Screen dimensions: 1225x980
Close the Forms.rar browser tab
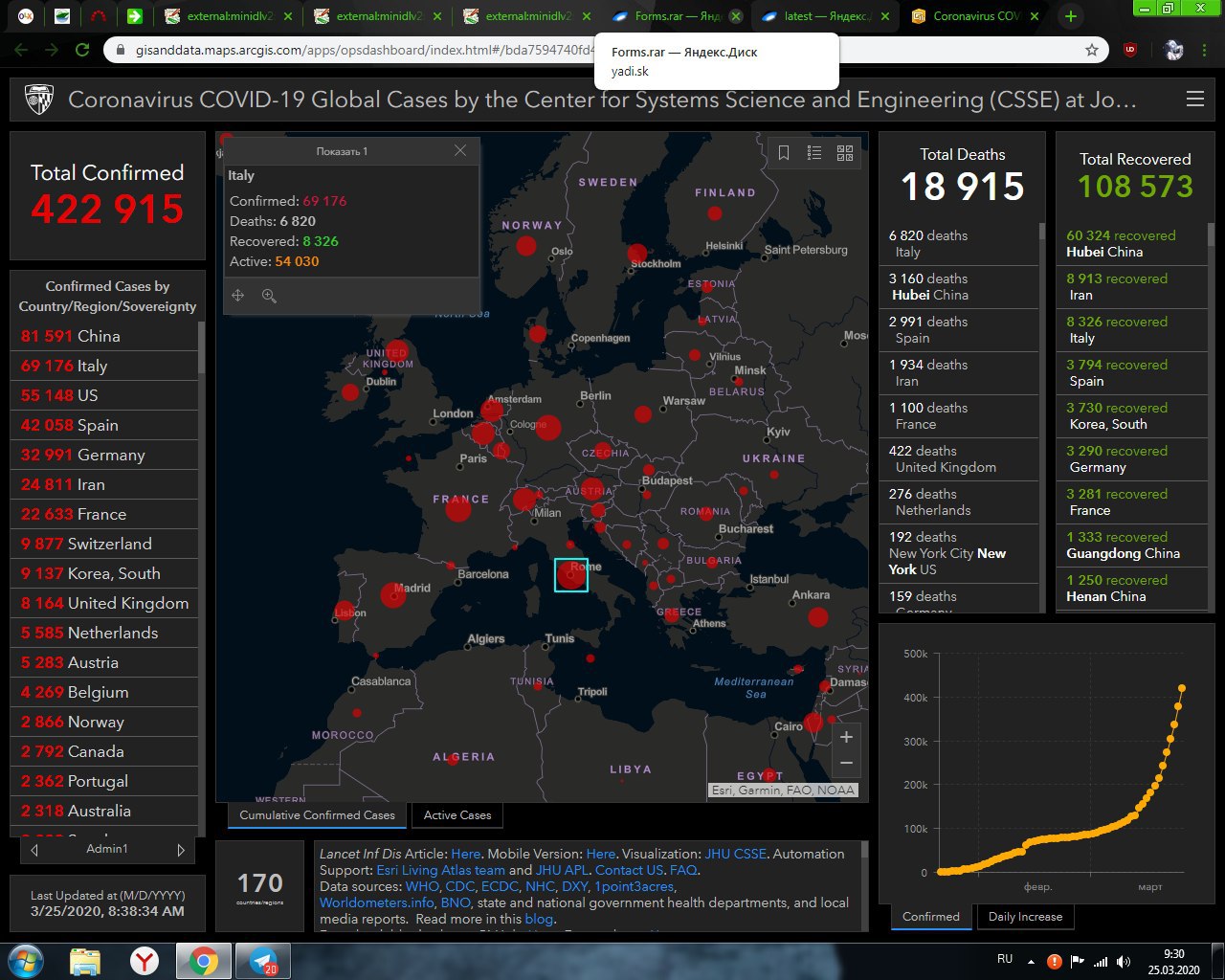tap(735, 16)
